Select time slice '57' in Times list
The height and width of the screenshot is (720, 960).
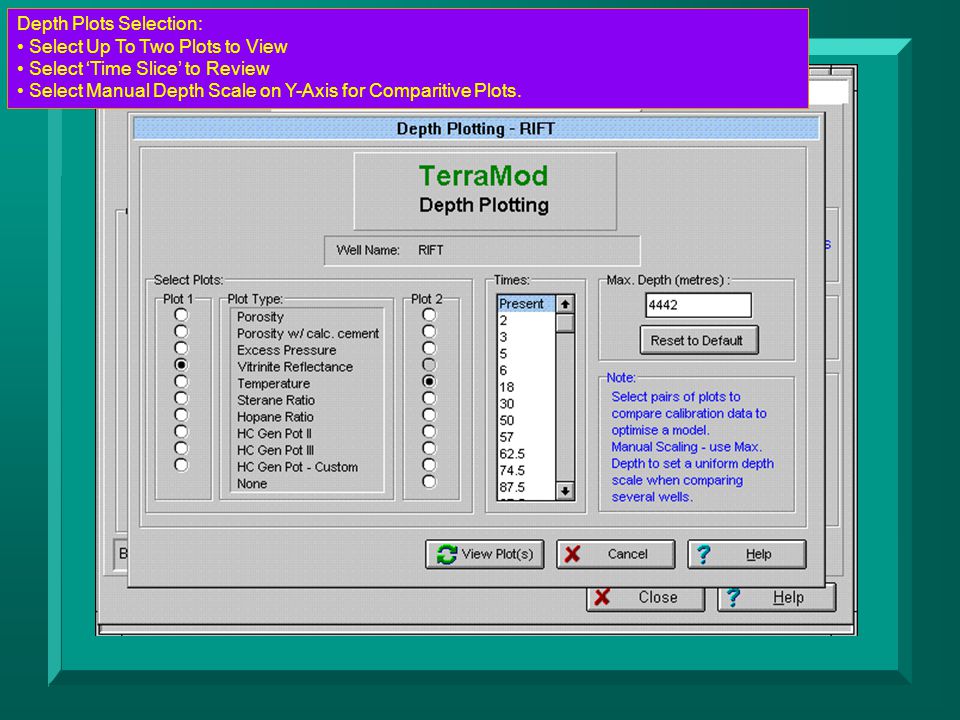(x=526, y=437)
